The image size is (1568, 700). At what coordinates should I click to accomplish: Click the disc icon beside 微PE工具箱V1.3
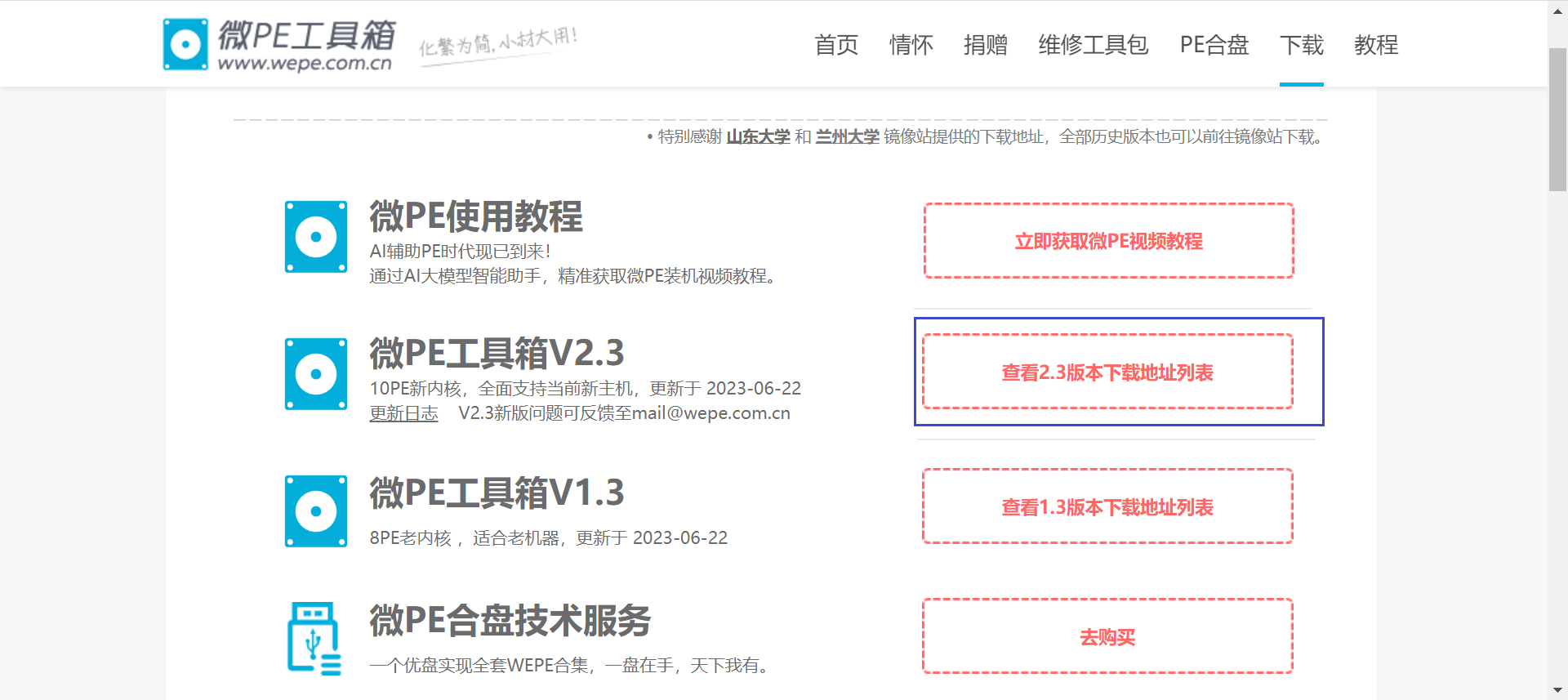(x=316, y=511)
